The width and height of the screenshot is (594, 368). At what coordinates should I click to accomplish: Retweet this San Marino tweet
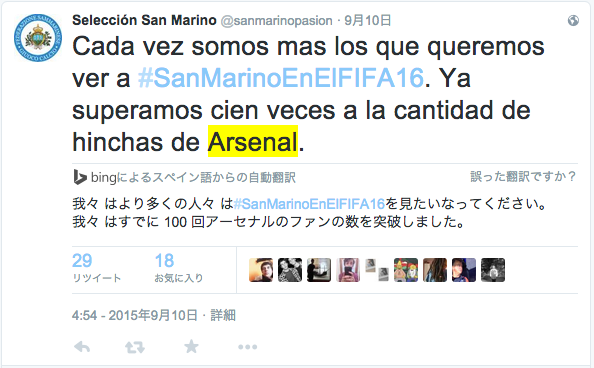tap(135, 347)
